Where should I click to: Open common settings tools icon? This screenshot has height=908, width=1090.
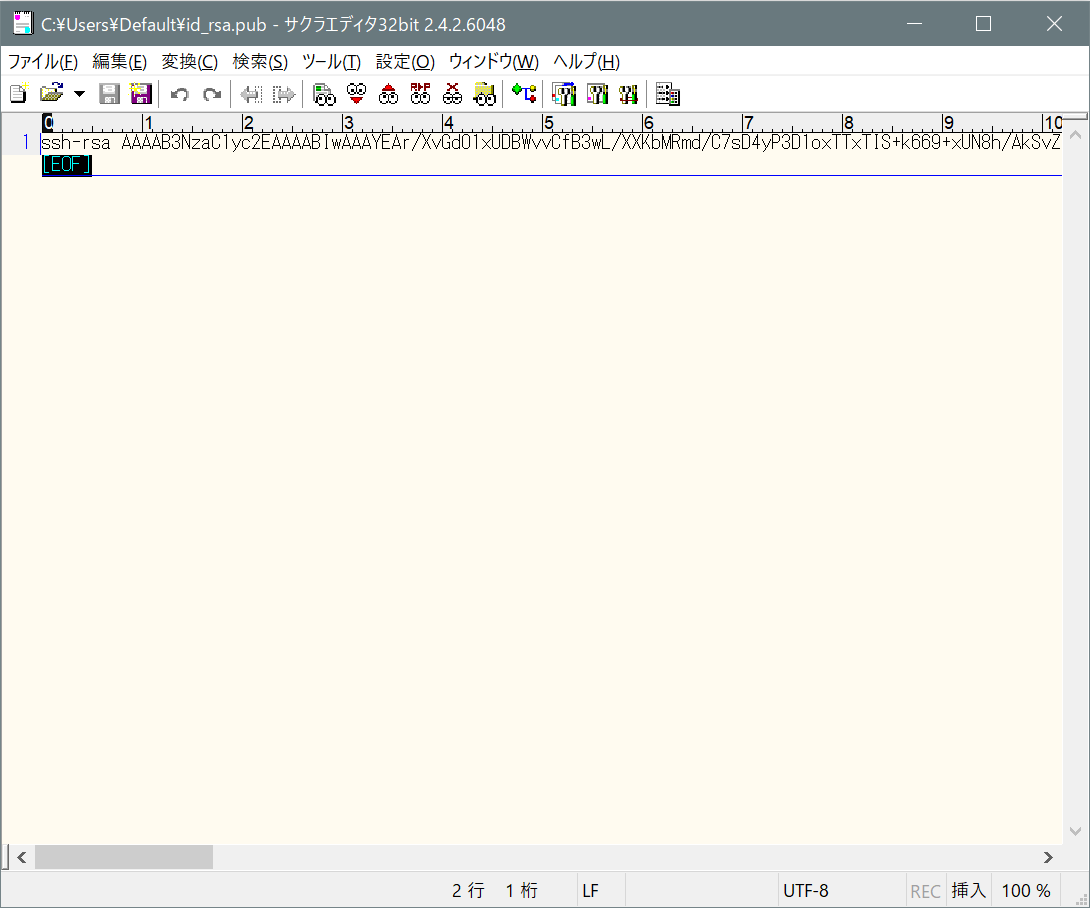coord(628,94)
